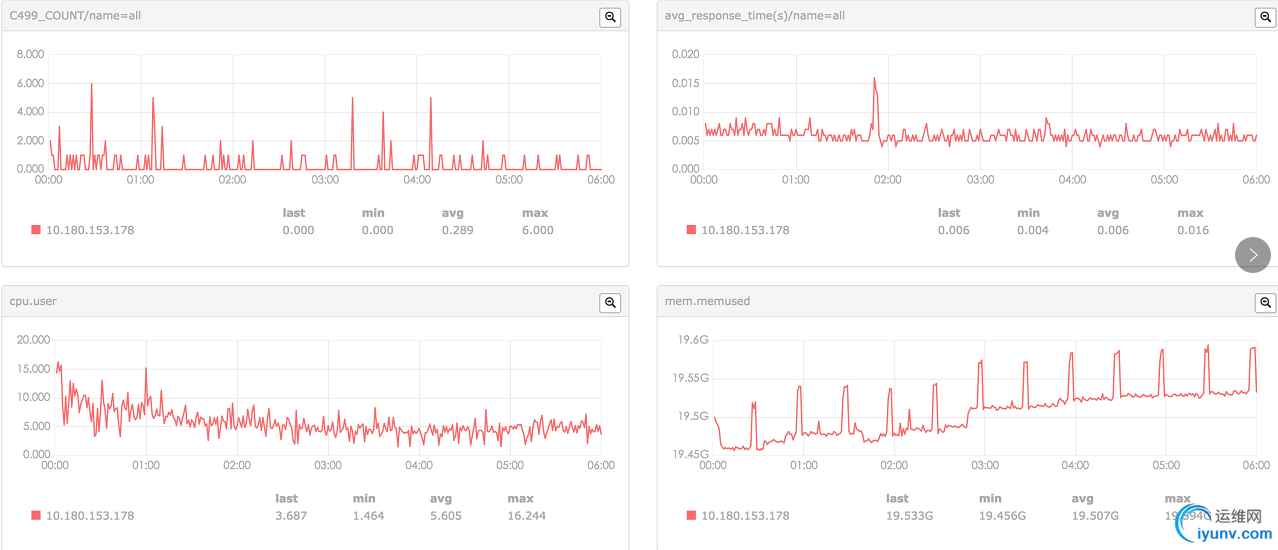This screenshot has width=1278, height=550.
Task: Click the 20.000 axis label in cpu.user chart
Action: pyautogui.click(x=34, y=340)
